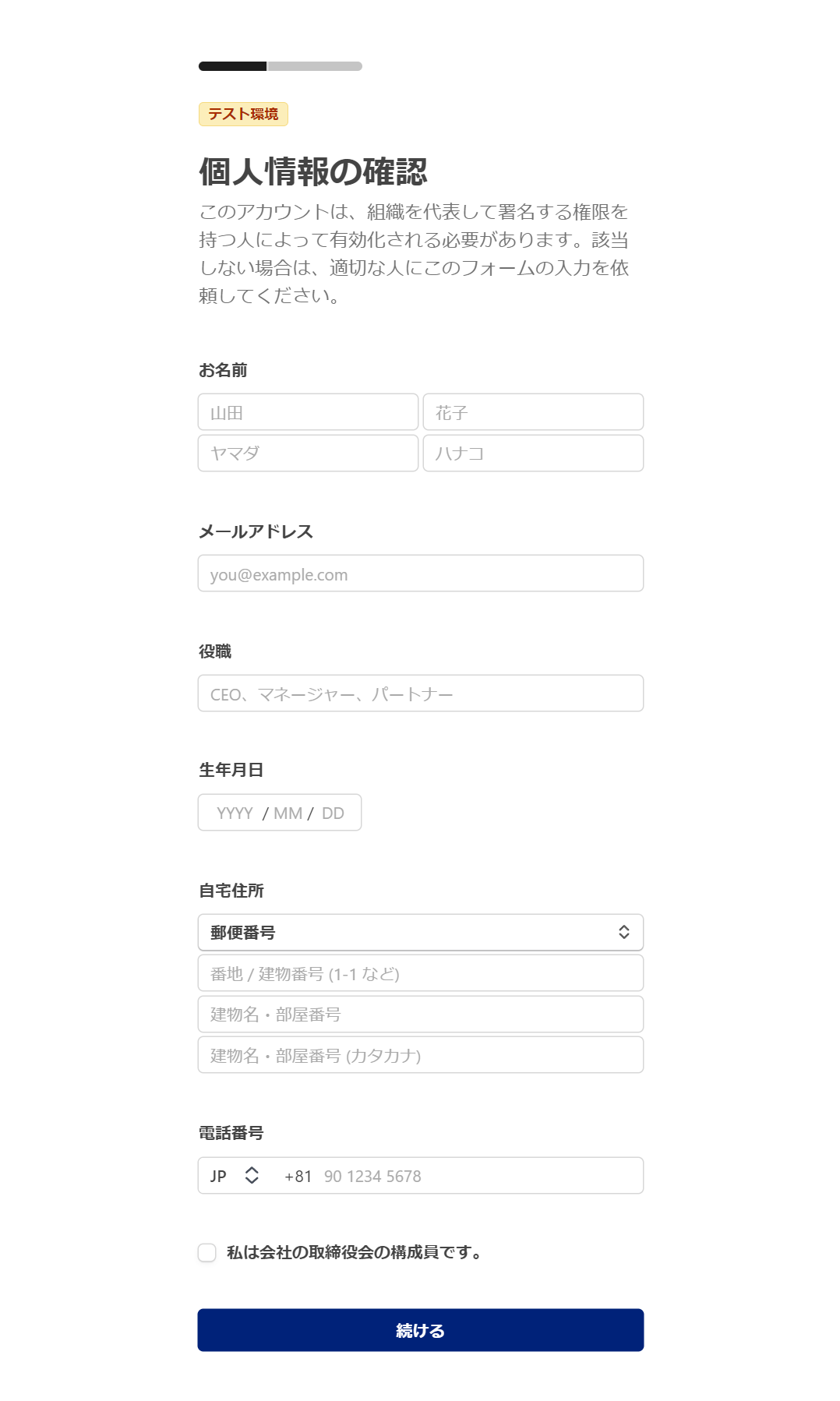Viewport: 840px width, 1401px height.
Task: Click the you@example.com email field
Action: click(420, 574)
